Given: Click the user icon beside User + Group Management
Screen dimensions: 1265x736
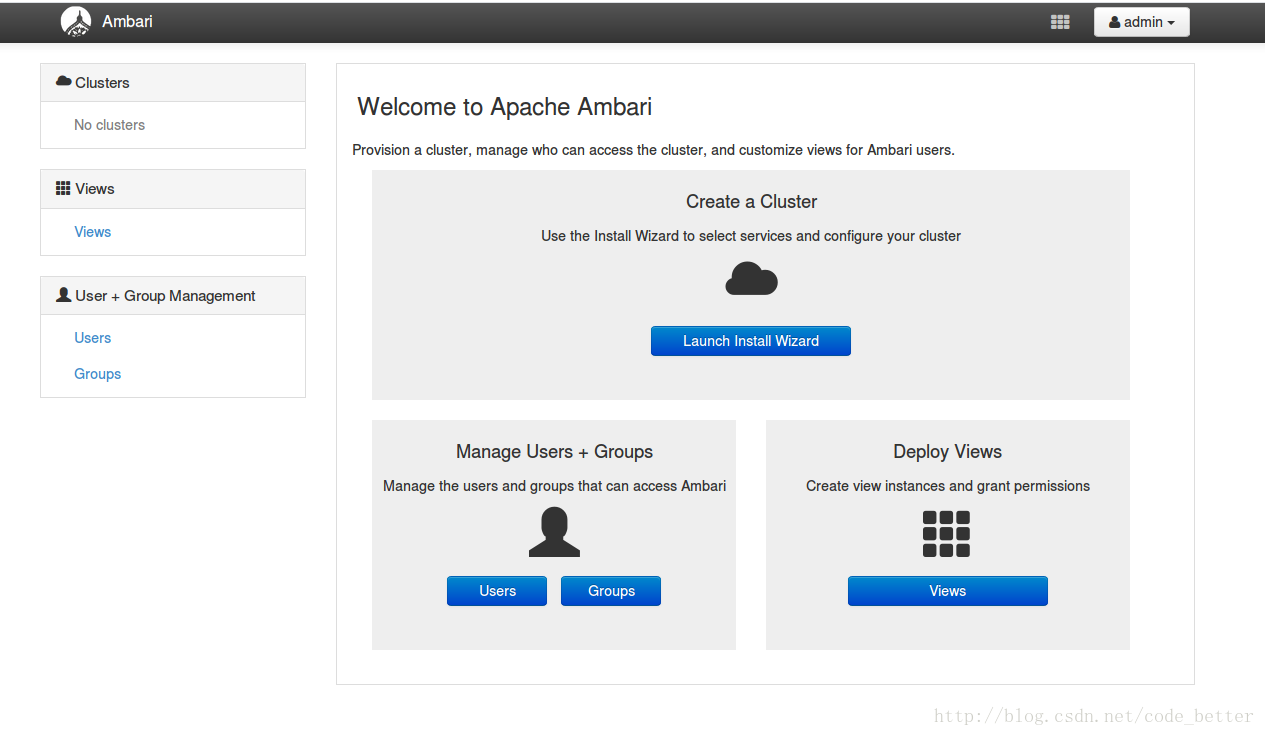Looking at the screenshot, I should (x=64, y=295).
